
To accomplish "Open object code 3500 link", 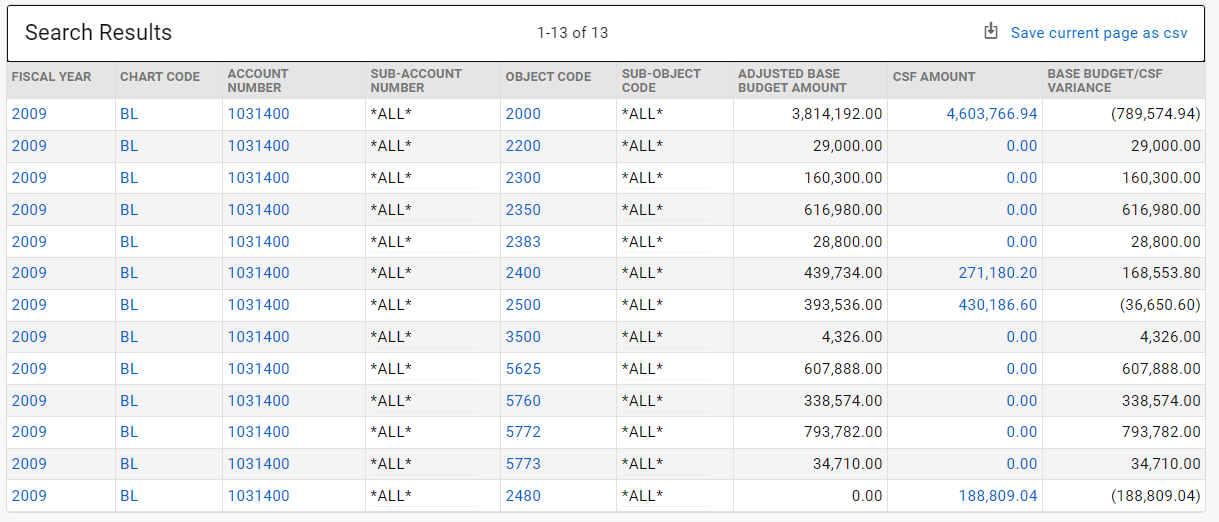I will pyautogui.click(x=523, y=337).
